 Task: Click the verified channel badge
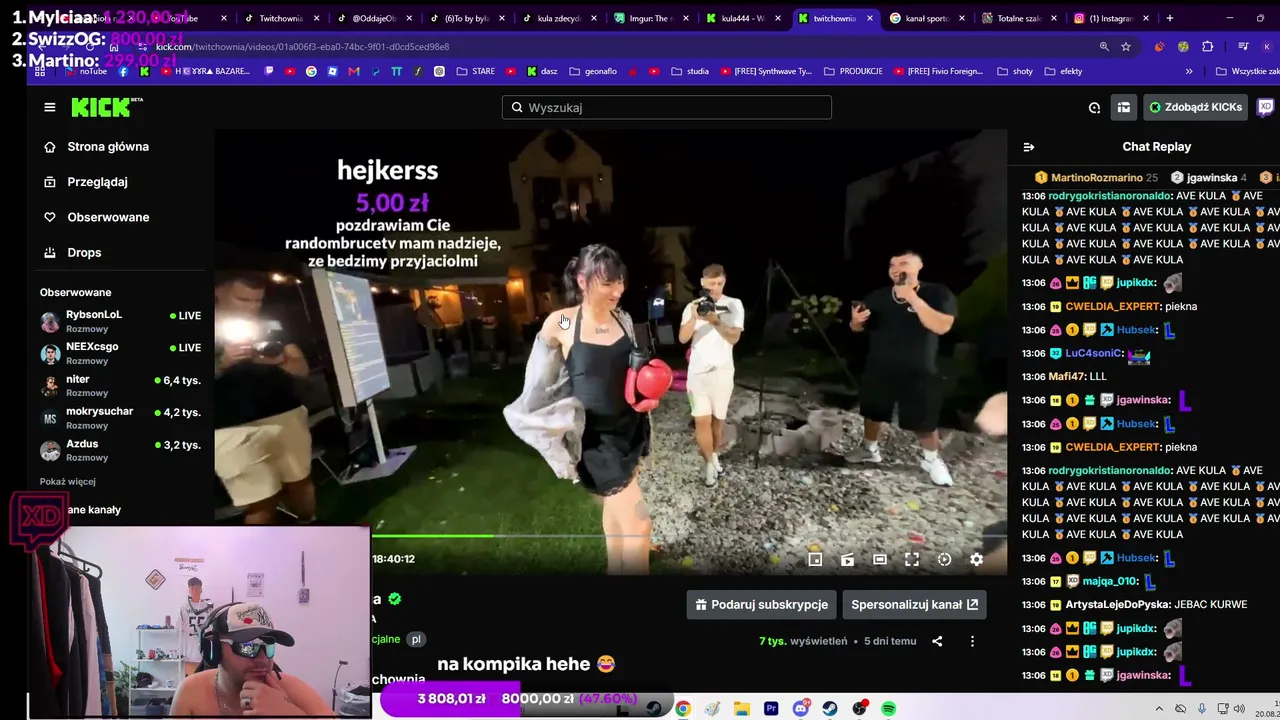click(x=395, y=599)
